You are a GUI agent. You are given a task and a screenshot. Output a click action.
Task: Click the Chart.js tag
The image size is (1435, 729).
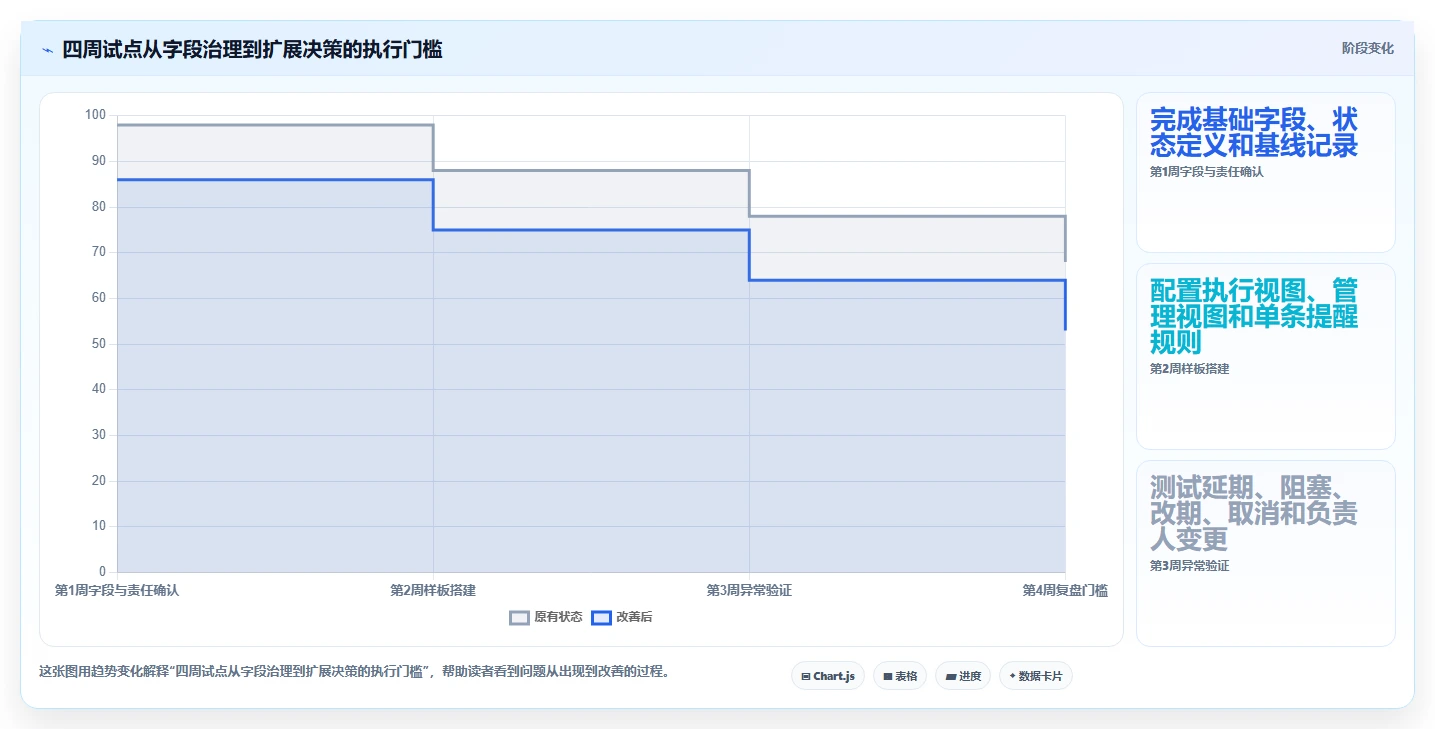[x=827, y=676]
